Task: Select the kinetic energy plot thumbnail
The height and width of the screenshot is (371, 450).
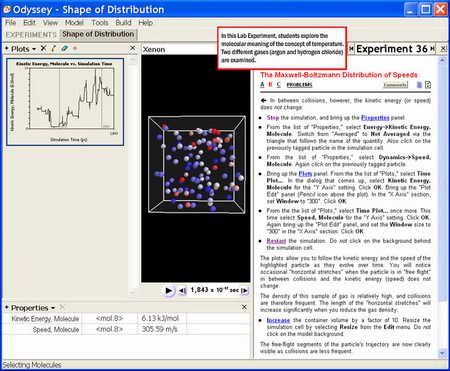Action: (x=65, y=102)
